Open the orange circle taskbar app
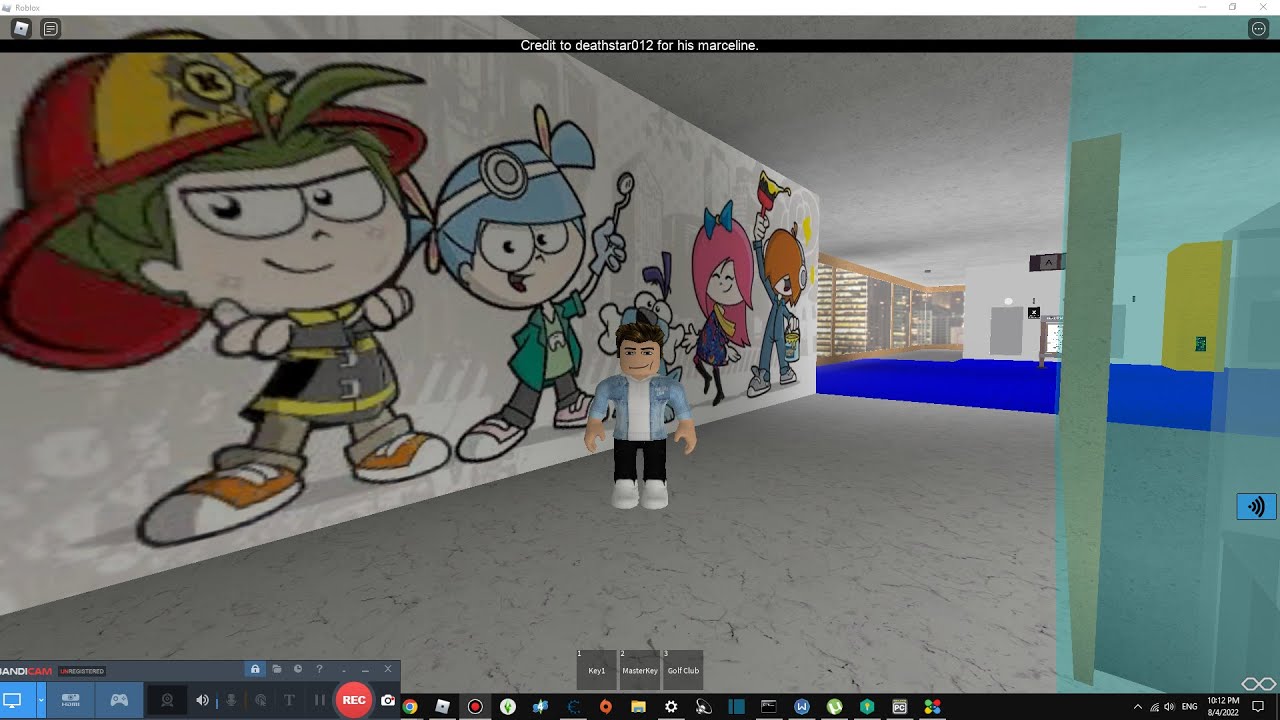 (x=605, y=706)
